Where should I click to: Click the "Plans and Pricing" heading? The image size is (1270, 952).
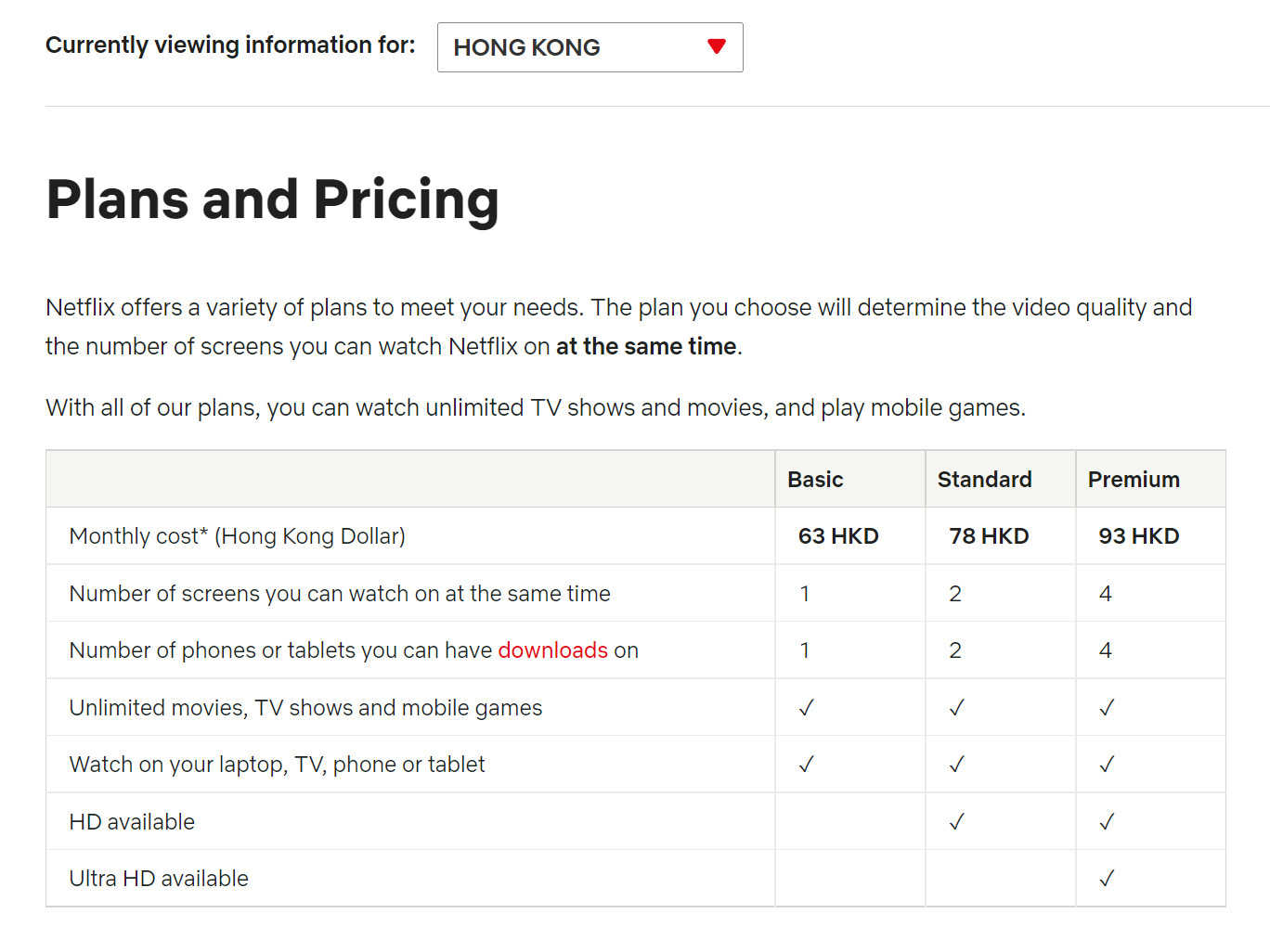tap(272, 199)
